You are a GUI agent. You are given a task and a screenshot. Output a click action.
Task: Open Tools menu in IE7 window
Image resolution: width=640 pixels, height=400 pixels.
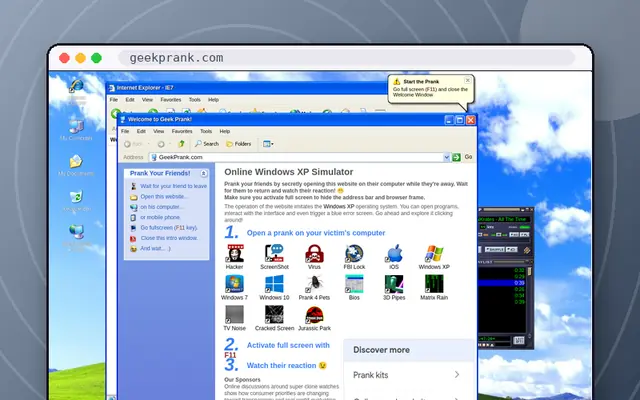click(195, 100)
